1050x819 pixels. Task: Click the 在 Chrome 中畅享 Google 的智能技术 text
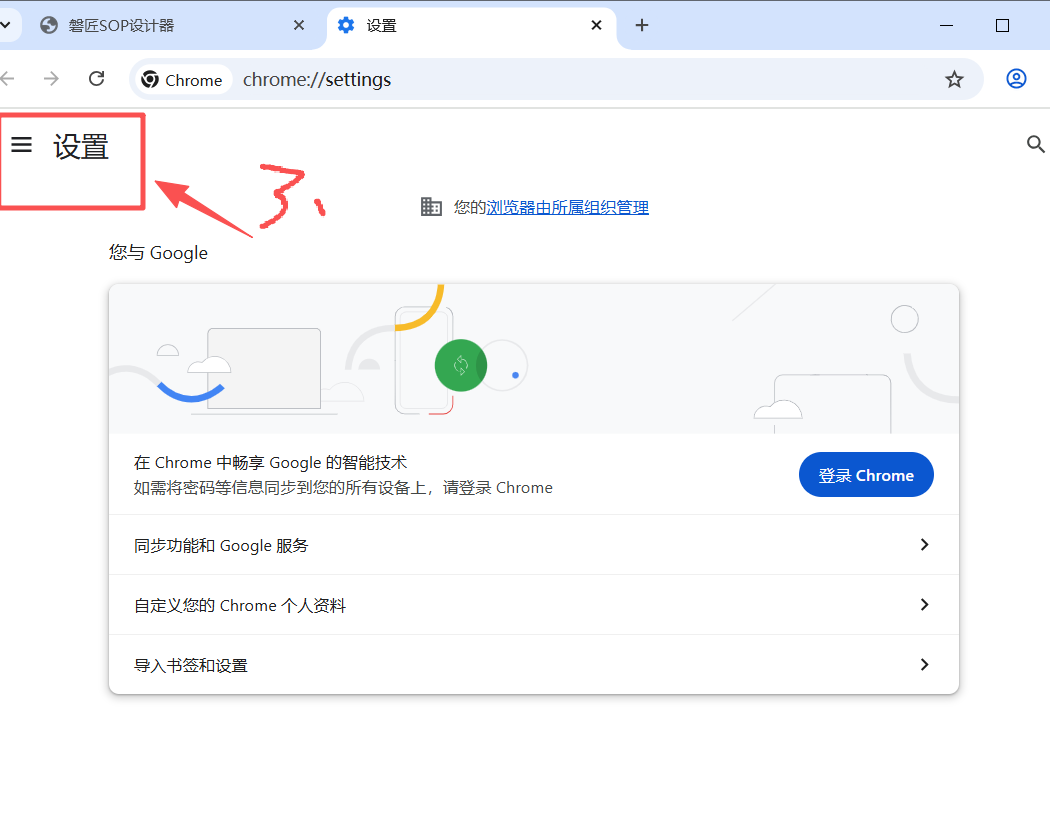(x=270, y=463)
